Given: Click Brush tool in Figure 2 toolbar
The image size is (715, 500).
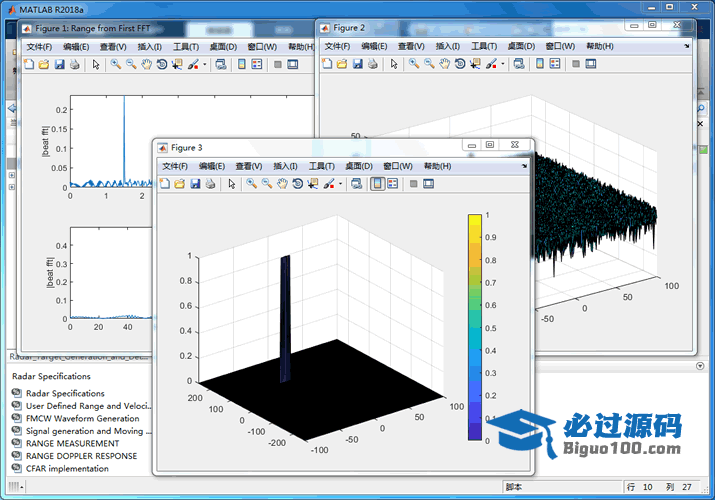Looking at the screenshot, I should coord(491,64).
